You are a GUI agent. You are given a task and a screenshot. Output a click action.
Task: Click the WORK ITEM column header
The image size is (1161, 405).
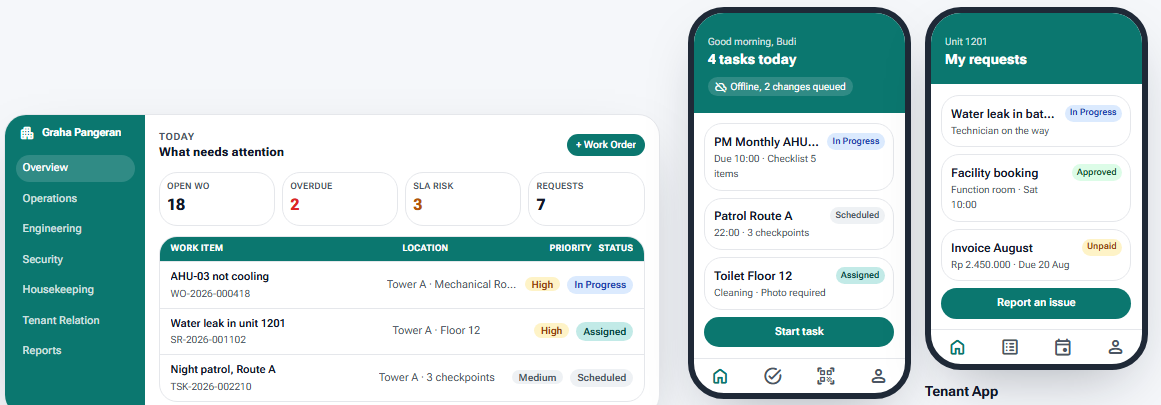coord(197,248)
